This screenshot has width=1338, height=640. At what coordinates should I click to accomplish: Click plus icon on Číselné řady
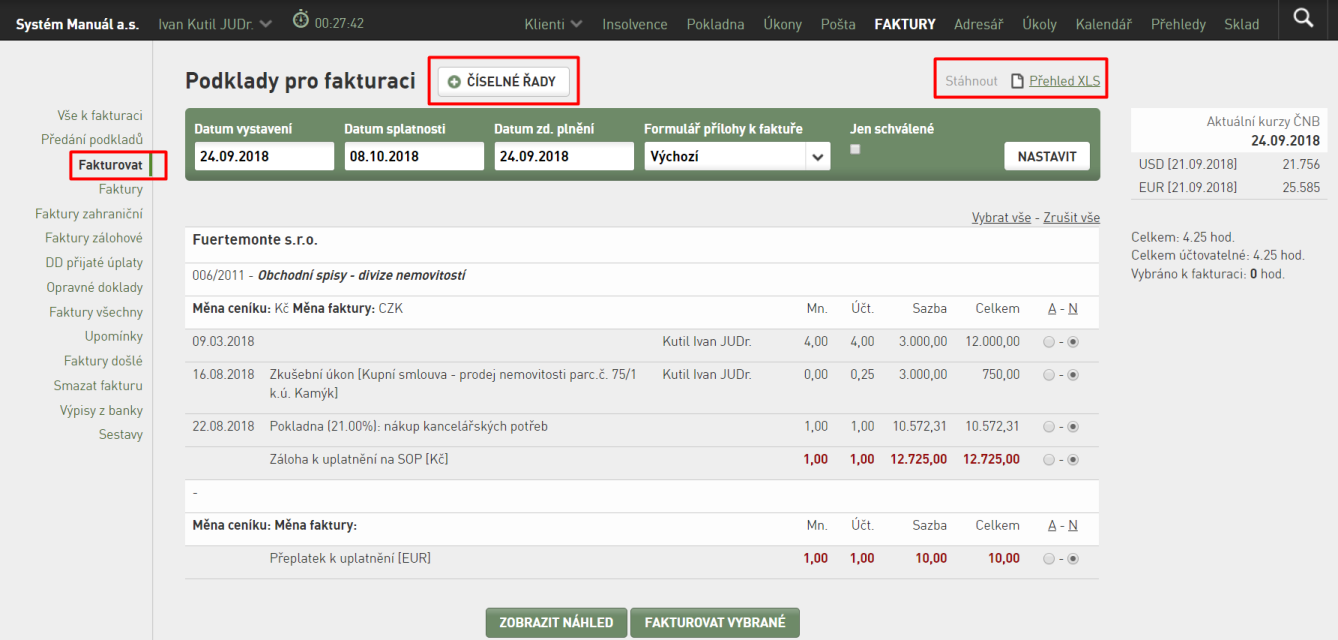tap(455, 82)
